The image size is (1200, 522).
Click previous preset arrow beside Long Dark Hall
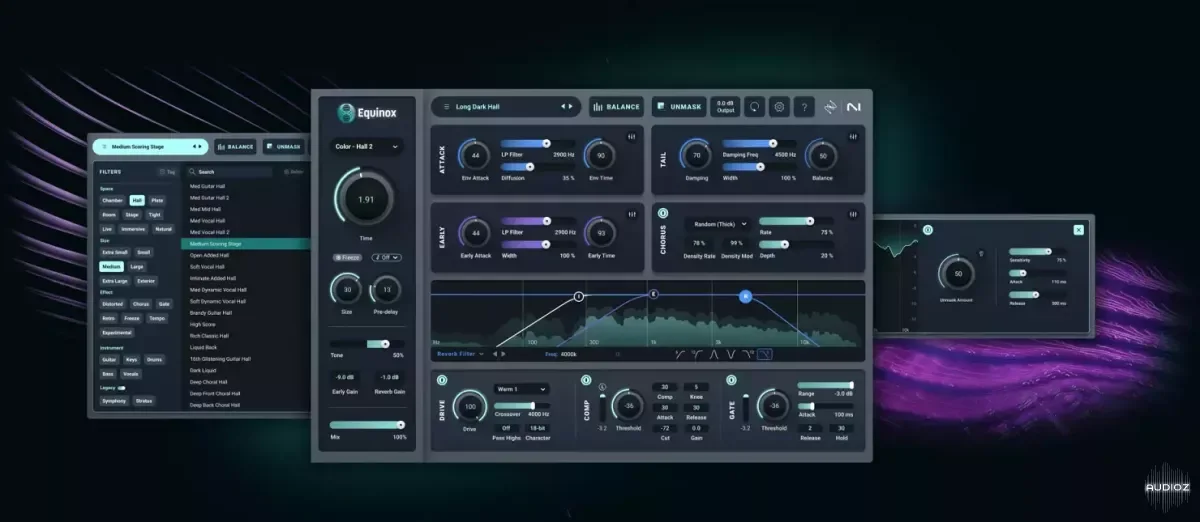[x=563, y=106]
